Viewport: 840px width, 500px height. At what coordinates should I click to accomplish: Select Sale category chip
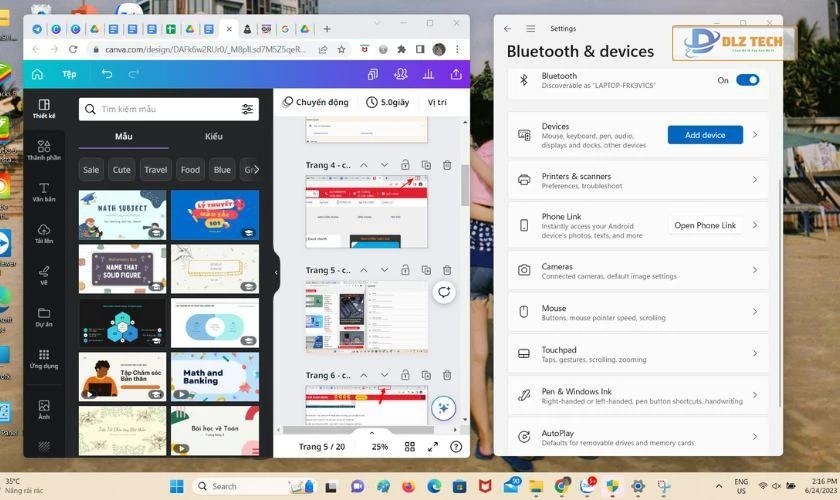[91, 169]
